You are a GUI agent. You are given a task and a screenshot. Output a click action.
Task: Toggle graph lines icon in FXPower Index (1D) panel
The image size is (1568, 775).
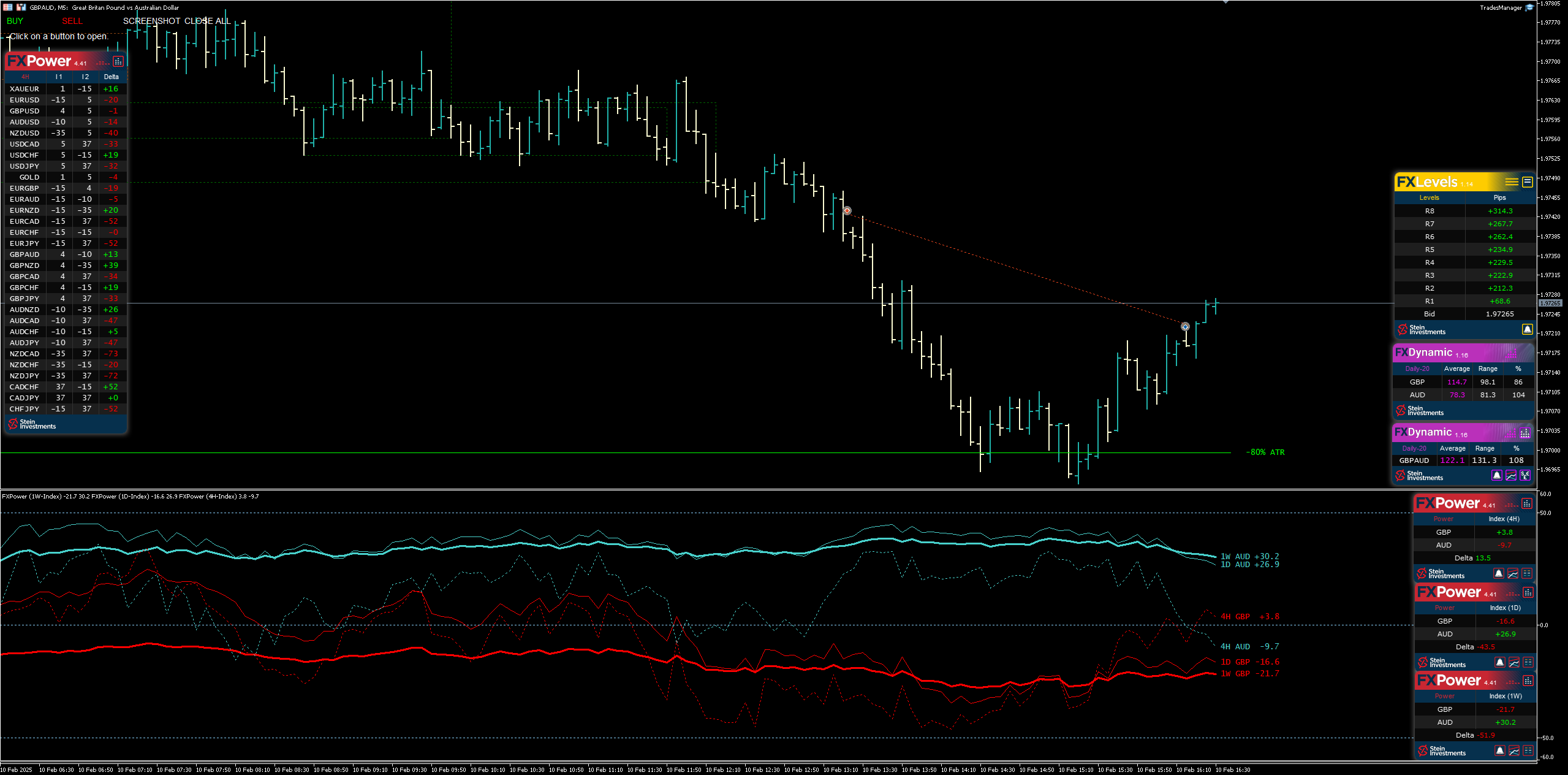(x=1514, y=662)
